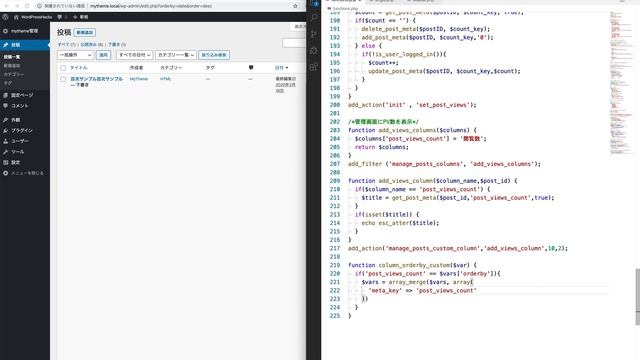Click line number 200 in editor gutter

(x=335, y=105)
